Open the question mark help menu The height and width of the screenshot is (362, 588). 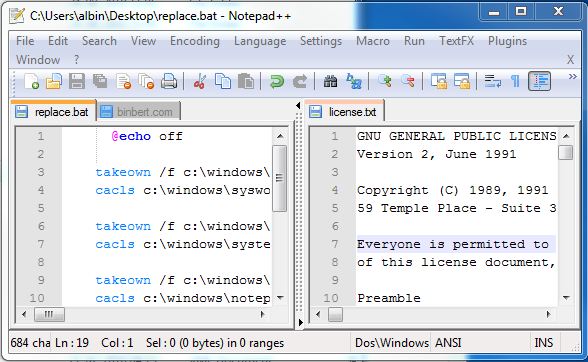(76, 60)
